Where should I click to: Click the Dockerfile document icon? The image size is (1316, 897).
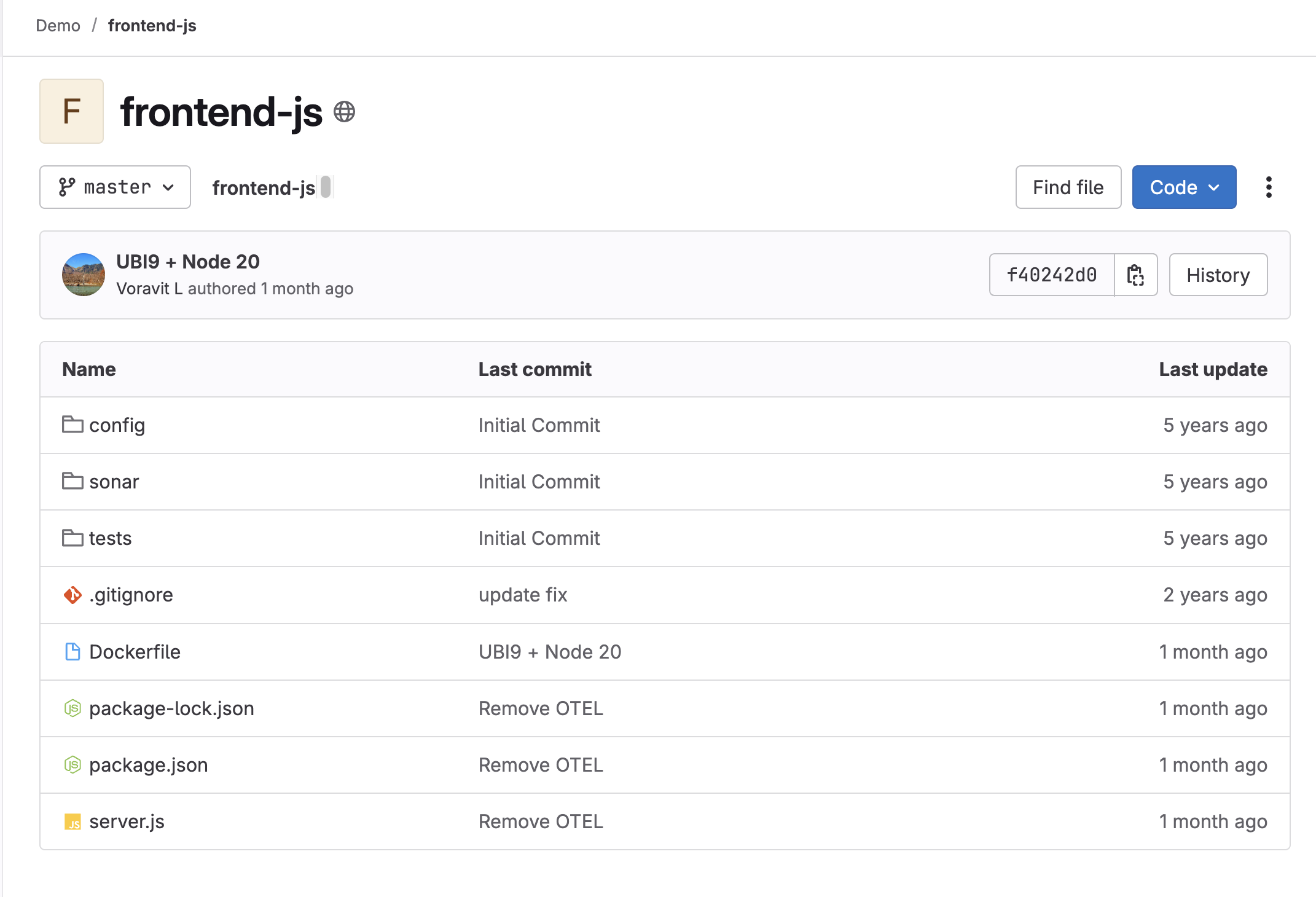click(72, 651)
